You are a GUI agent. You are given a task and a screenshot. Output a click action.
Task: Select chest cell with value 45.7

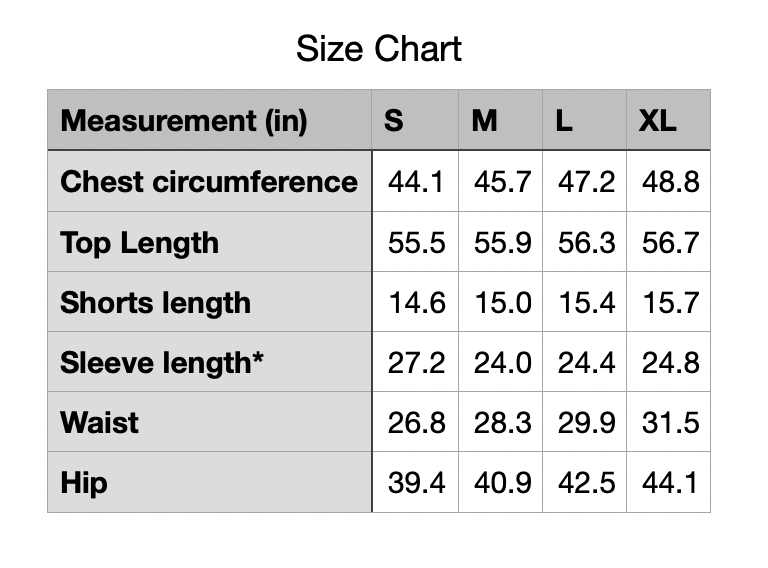coord(500,181)
